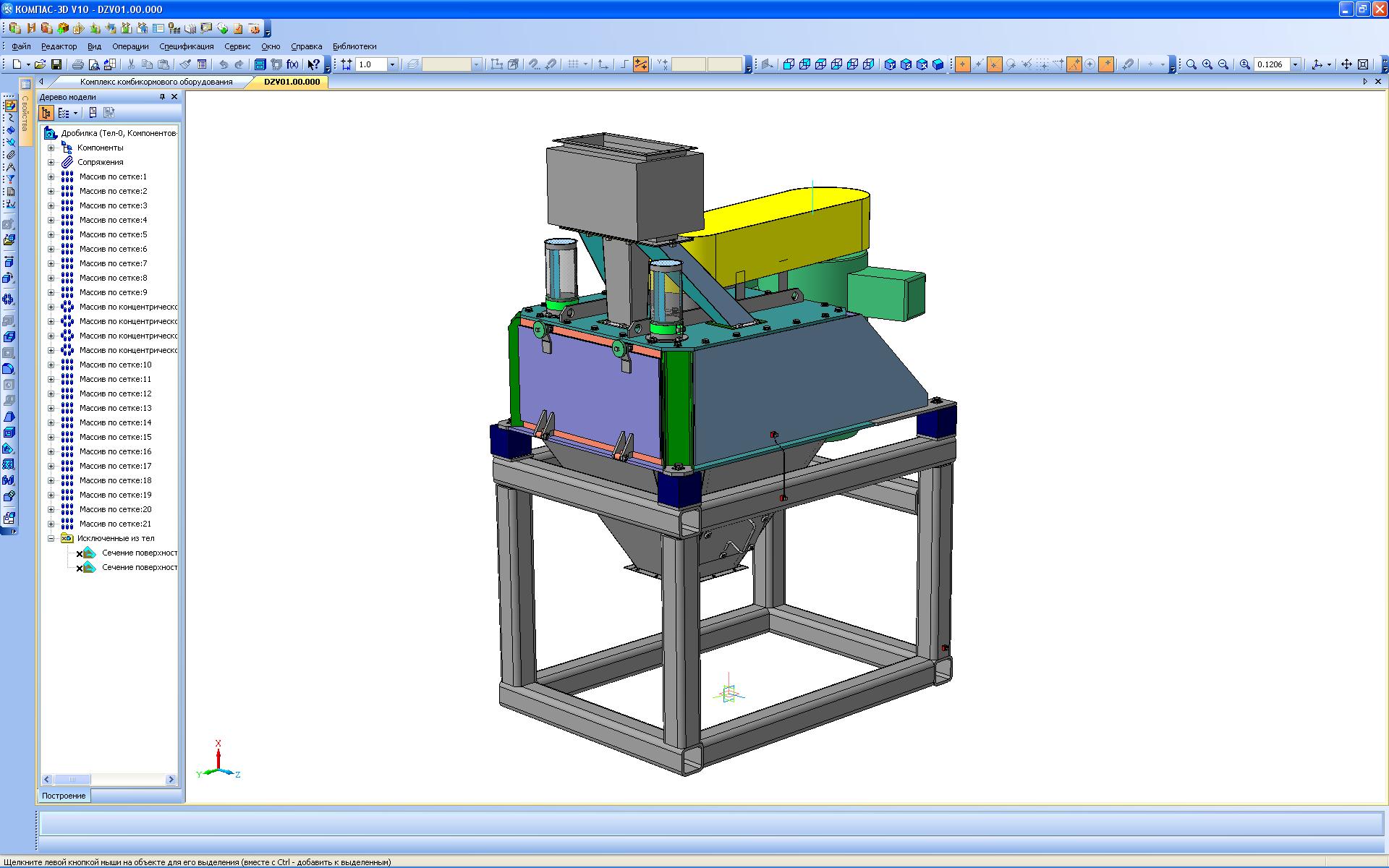
Task: Toggle the orthogonal drawing mode button
Action: [x=624, y=64]
